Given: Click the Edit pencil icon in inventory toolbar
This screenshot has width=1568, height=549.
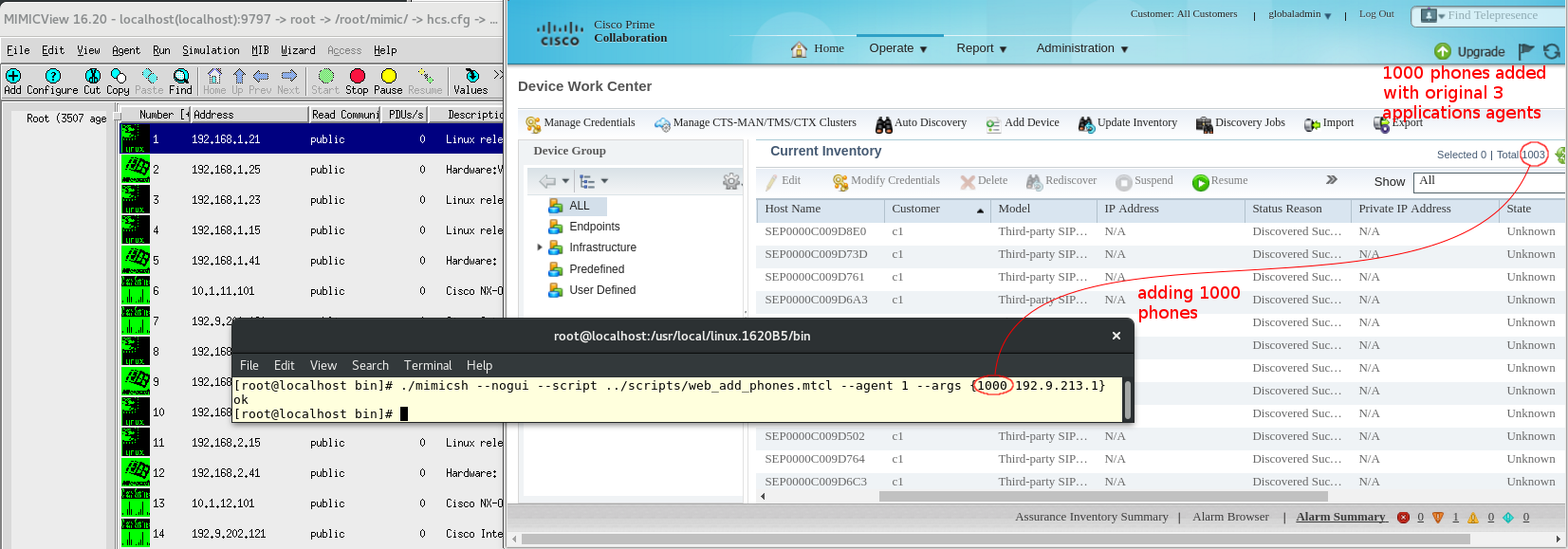Looking at the screenshot, I should [770, 181].
